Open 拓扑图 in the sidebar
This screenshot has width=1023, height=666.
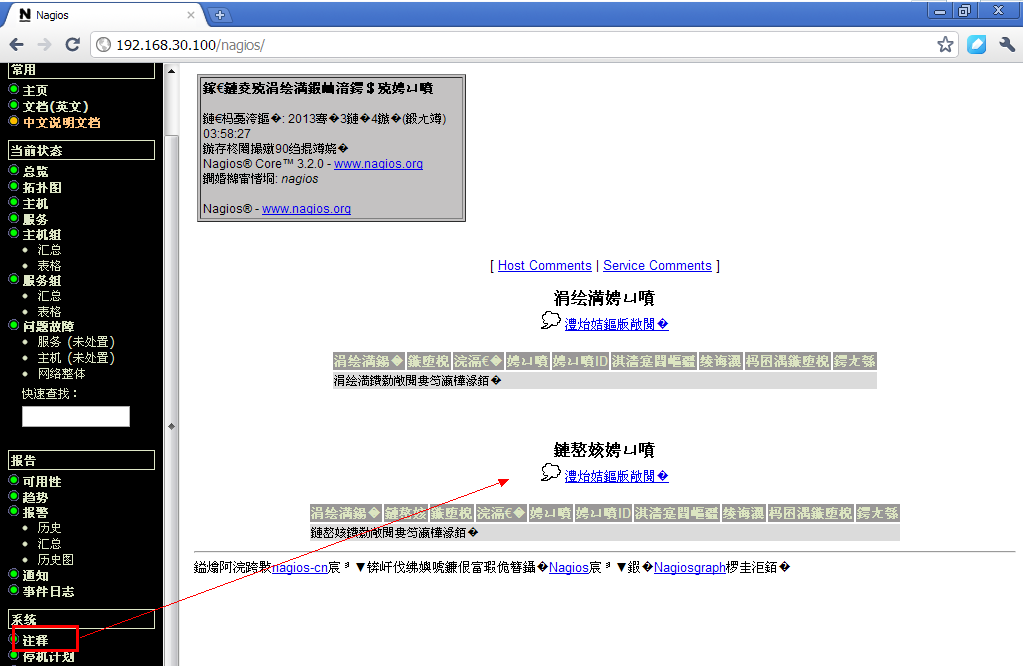(x=42, y=187)
